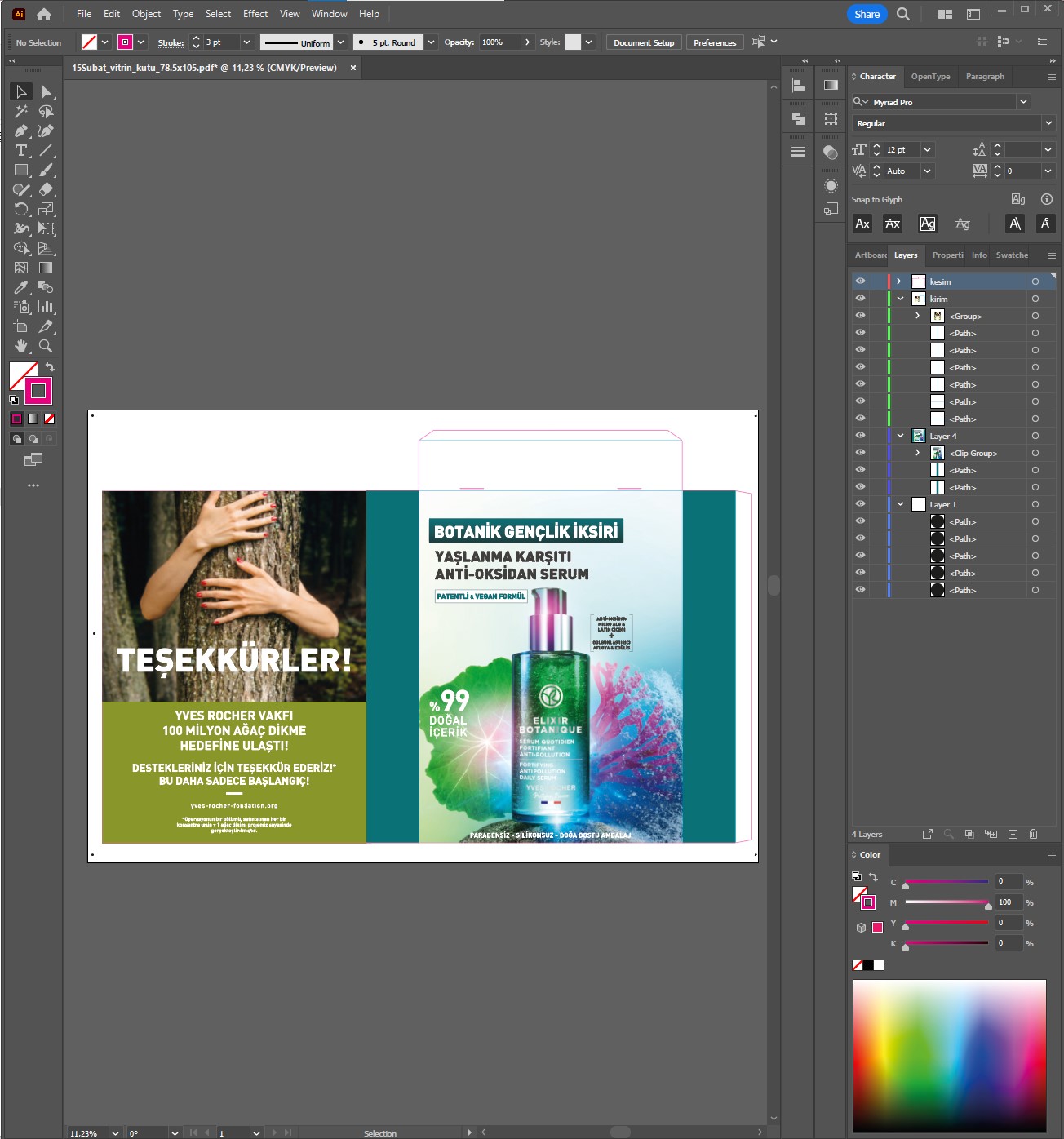
Task: Choose the Hand tool
Action: point(21,347)
